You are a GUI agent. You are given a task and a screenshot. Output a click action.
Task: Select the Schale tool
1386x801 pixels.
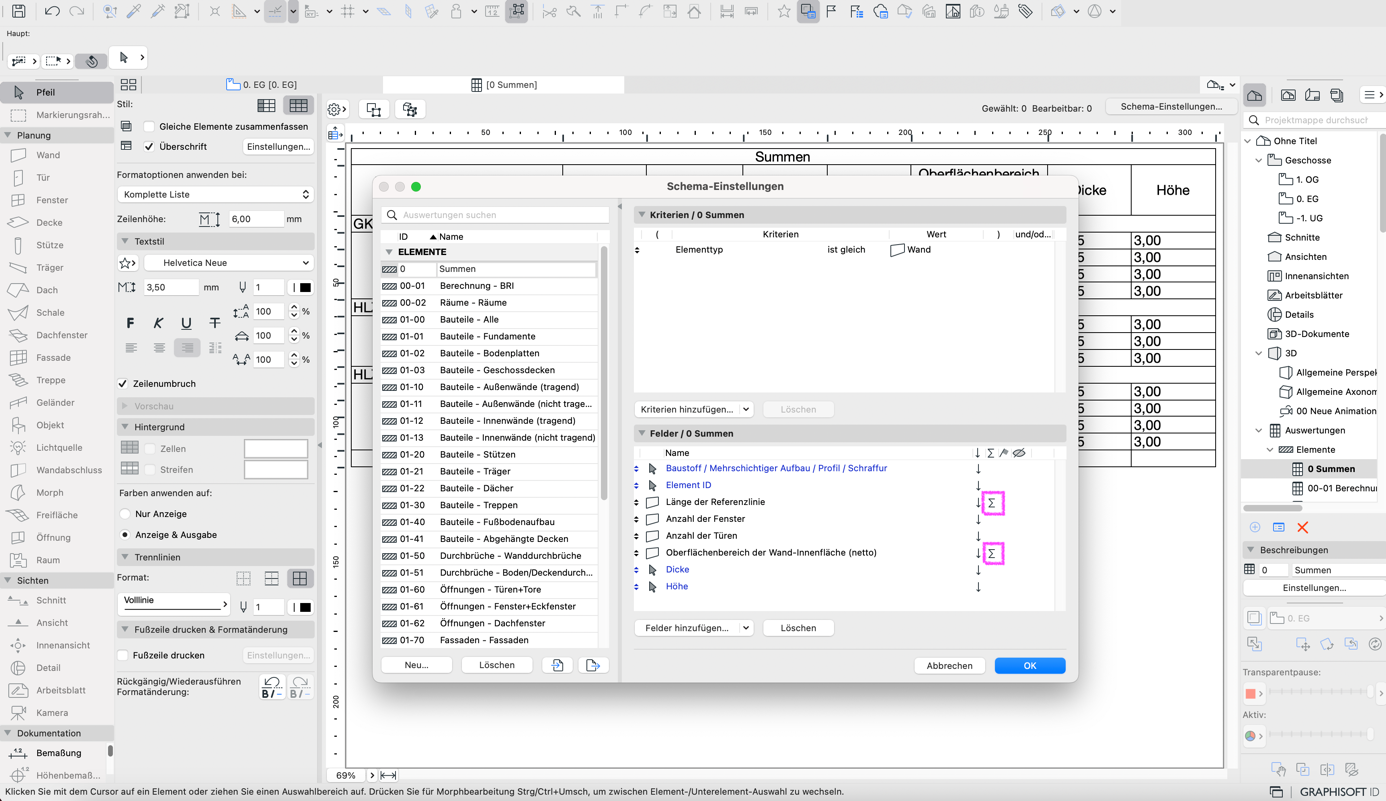click(49, 313)
